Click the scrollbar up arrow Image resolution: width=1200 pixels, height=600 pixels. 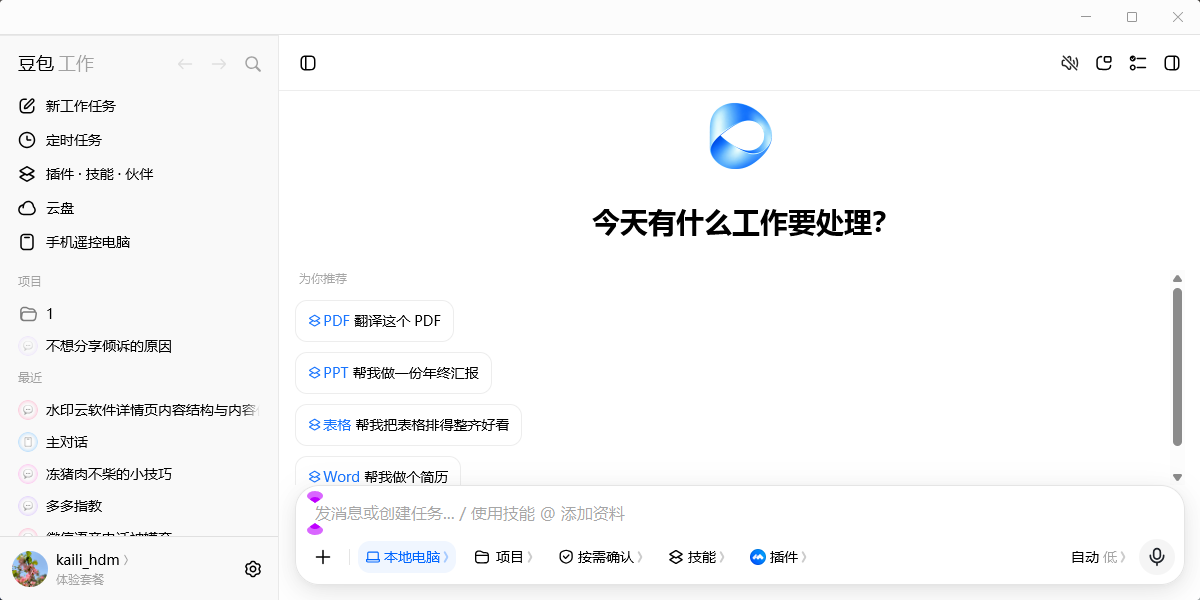click(1177, 279)
